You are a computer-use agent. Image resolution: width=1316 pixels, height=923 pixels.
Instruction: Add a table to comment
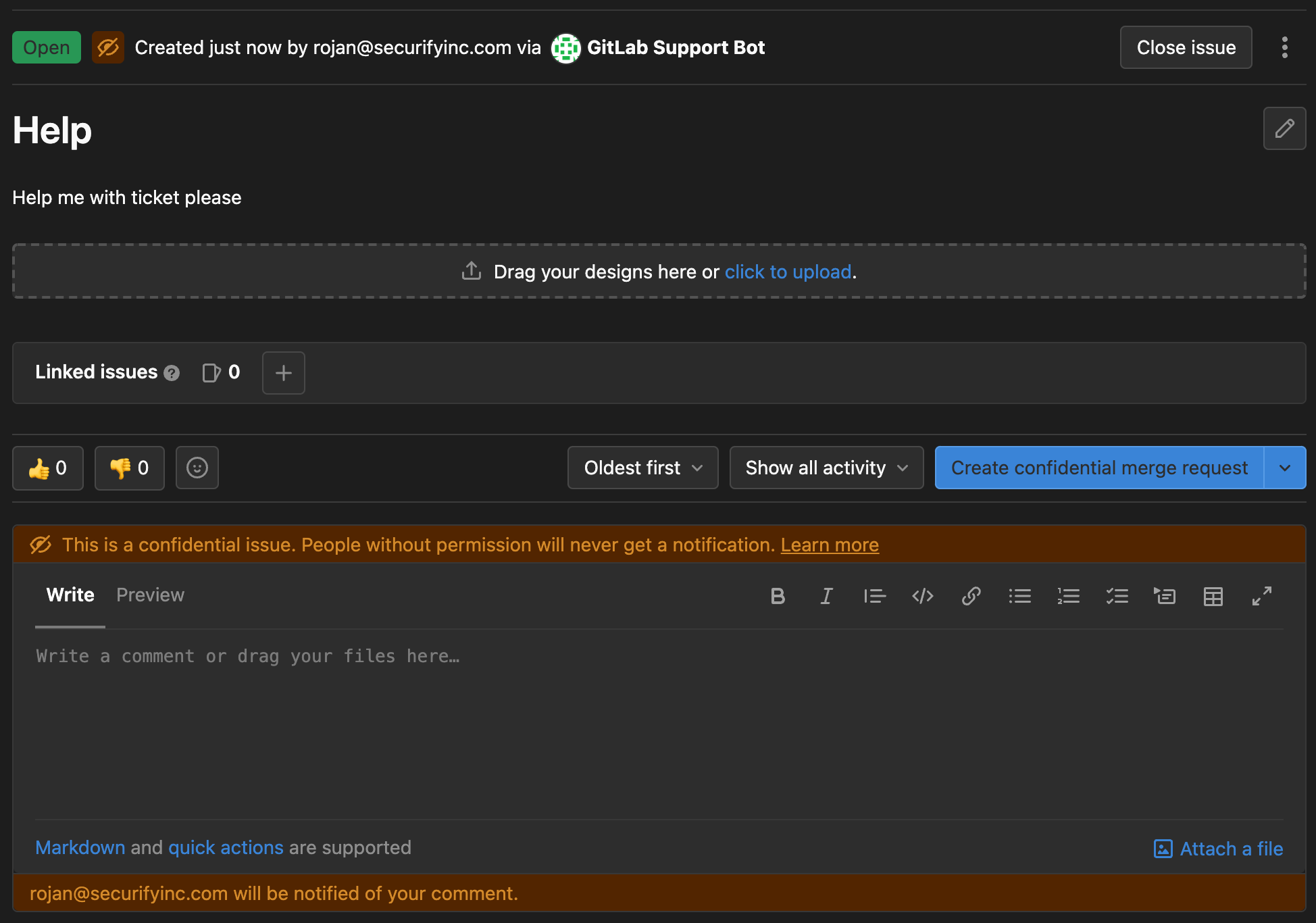pyautogui.click(x=1213, y=596)
